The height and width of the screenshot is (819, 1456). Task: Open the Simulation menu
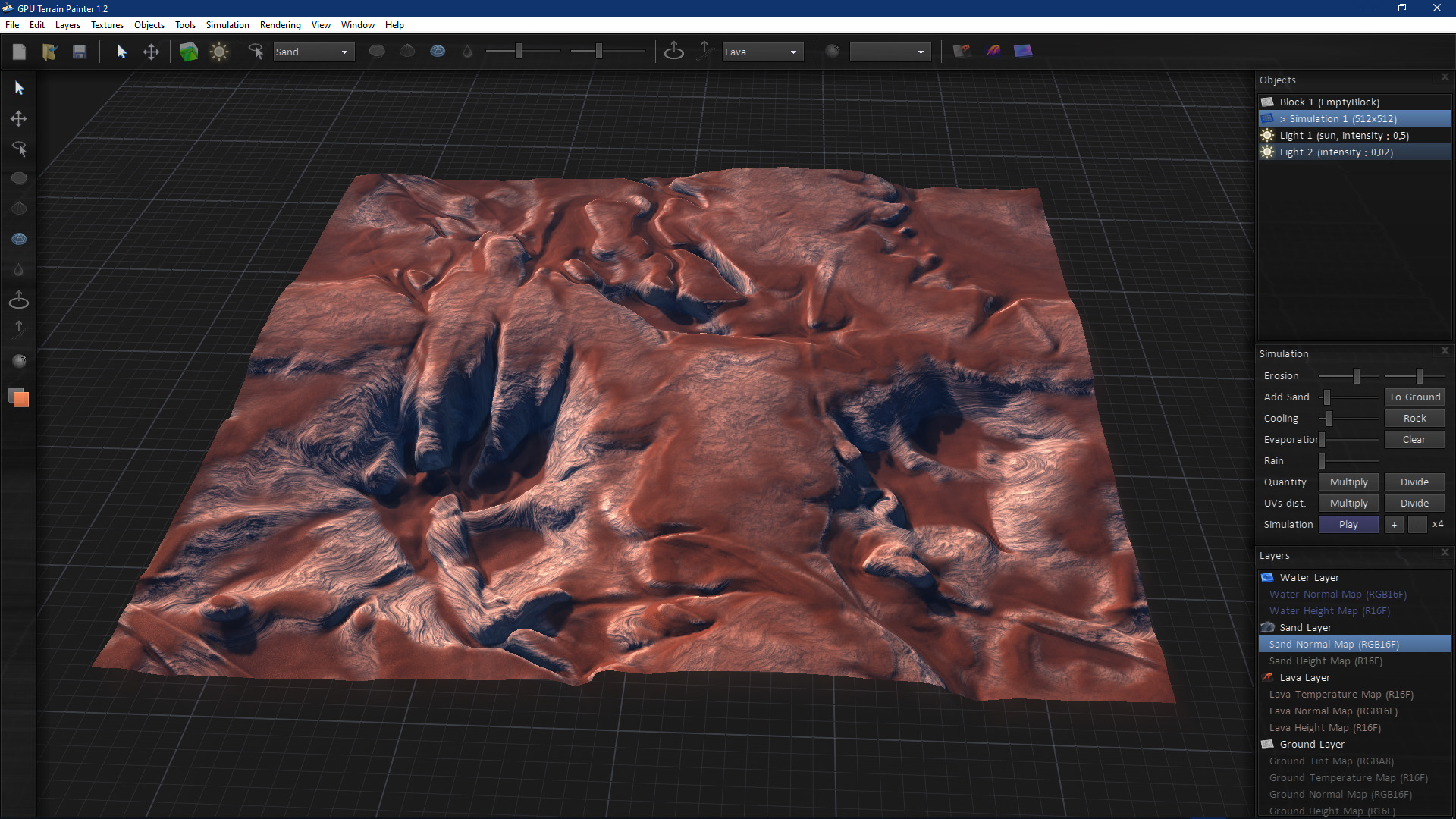(x=227, y=25)
